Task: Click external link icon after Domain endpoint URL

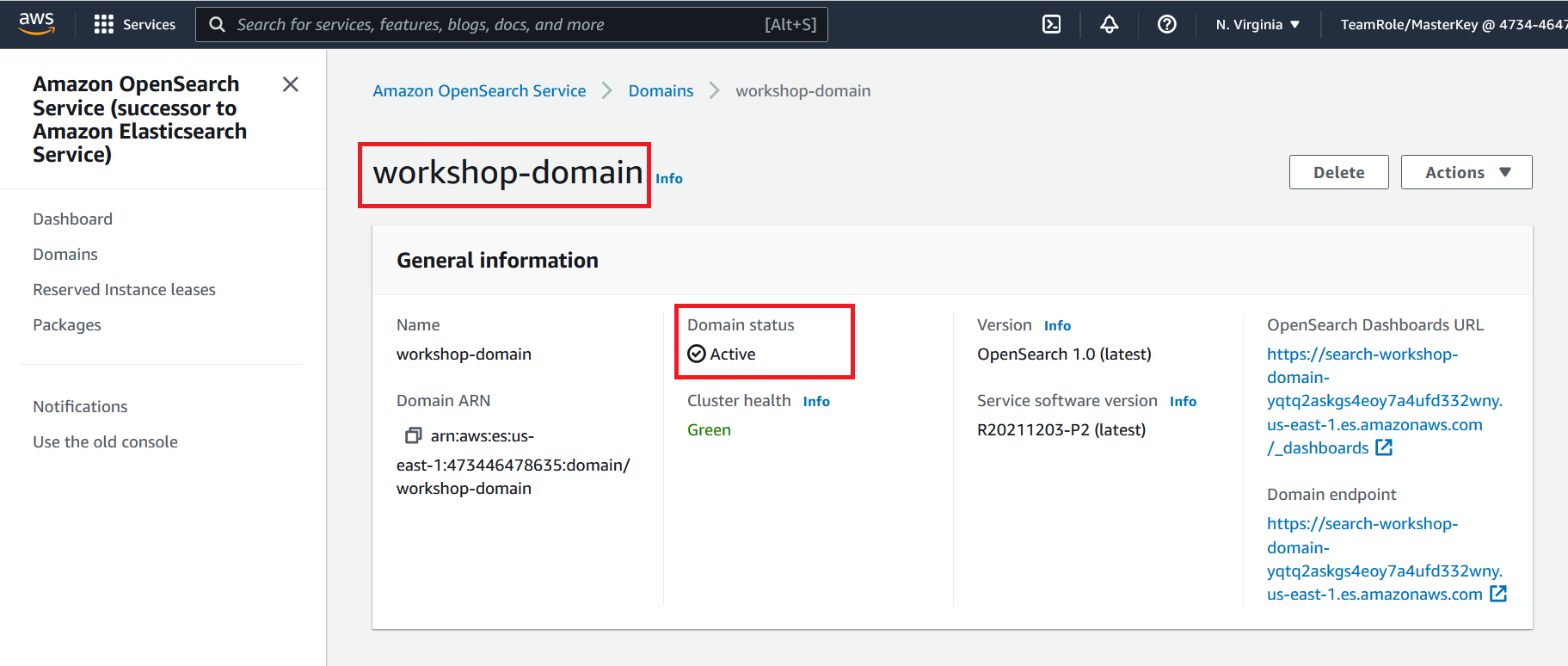Action: coord(1498,594)
